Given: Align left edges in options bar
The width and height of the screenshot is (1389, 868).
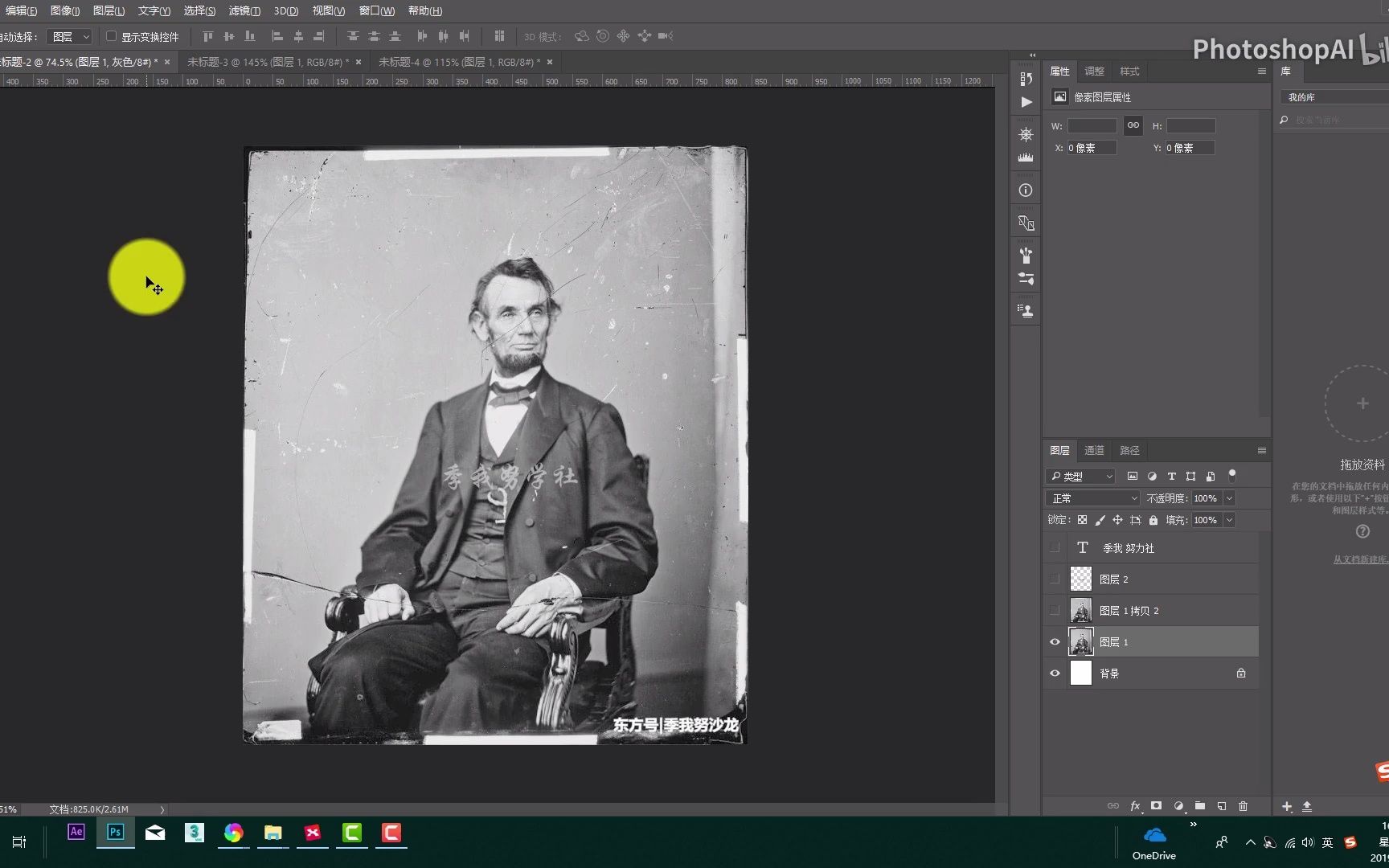Looking at the screenshot, I should pos(277,36).
